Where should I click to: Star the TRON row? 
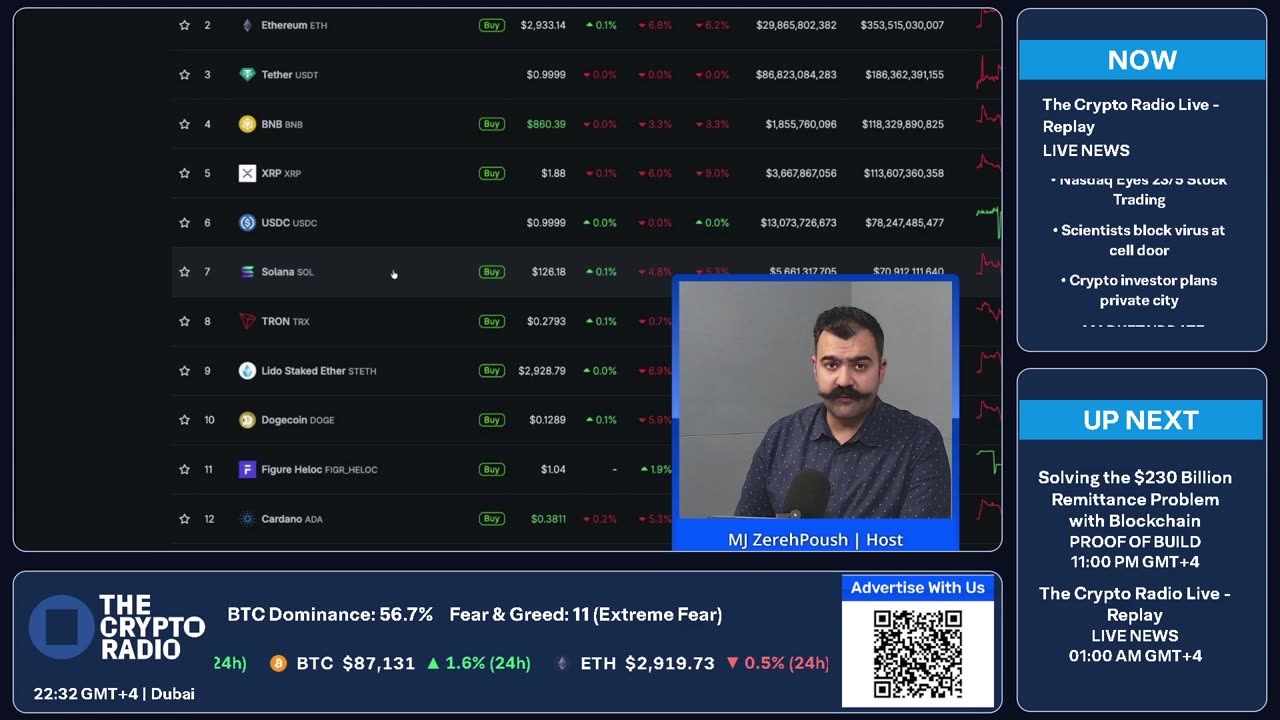[x=184, y=321]
